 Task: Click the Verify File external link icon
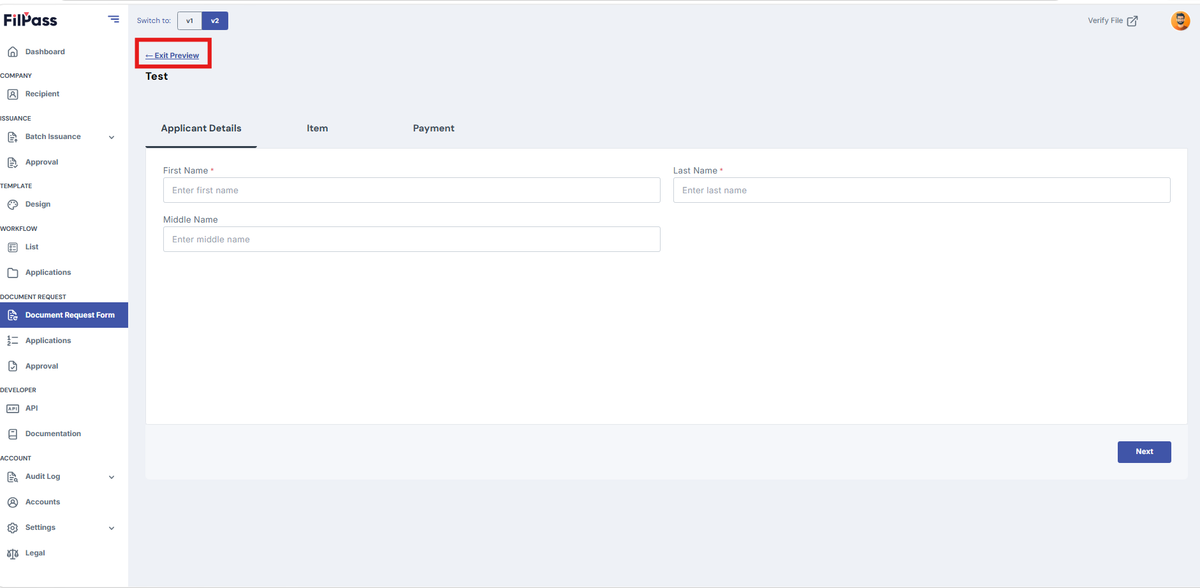tap(1132, 21)
